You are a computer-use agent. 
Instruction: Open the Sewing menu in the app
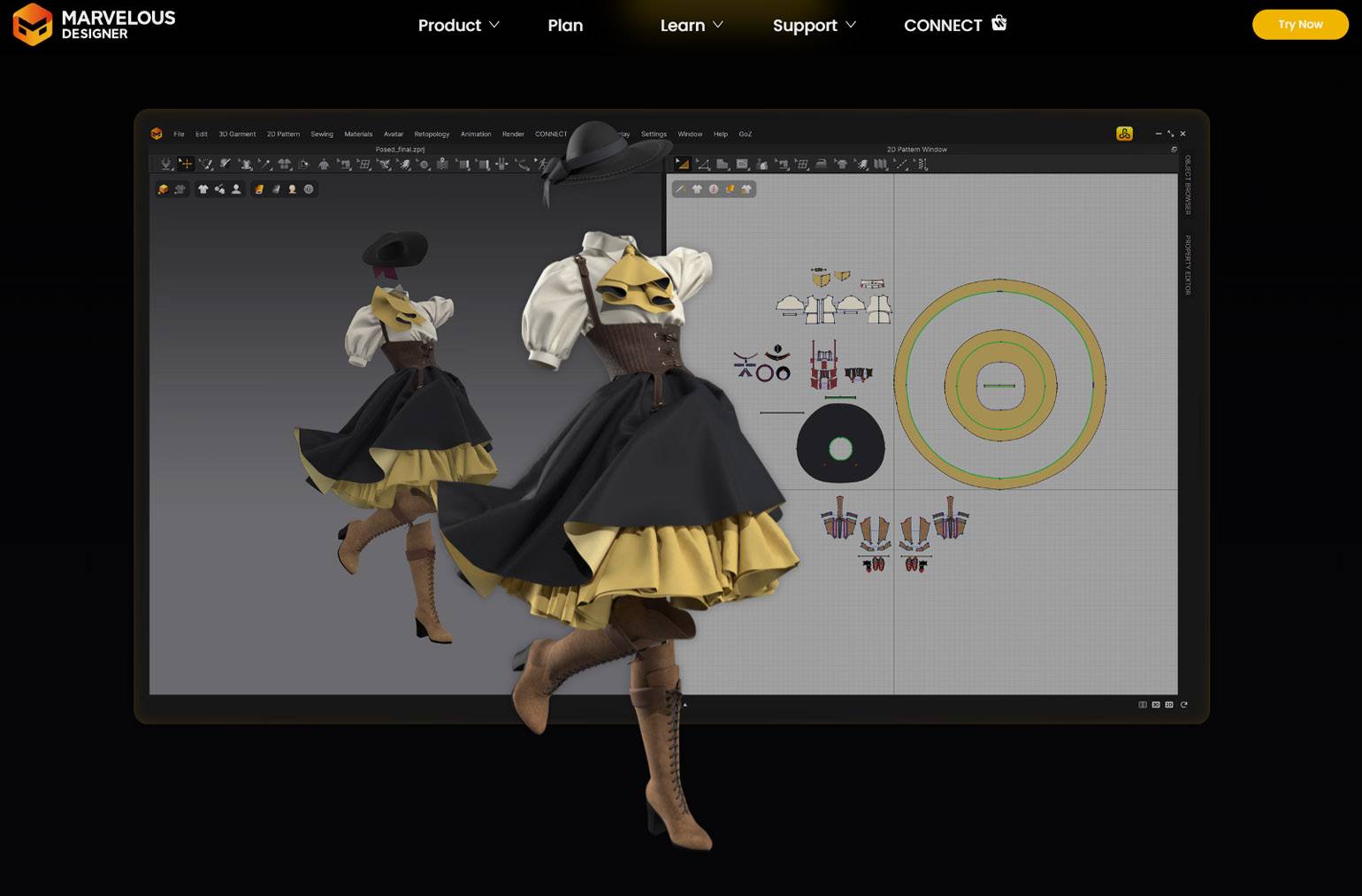322,134
